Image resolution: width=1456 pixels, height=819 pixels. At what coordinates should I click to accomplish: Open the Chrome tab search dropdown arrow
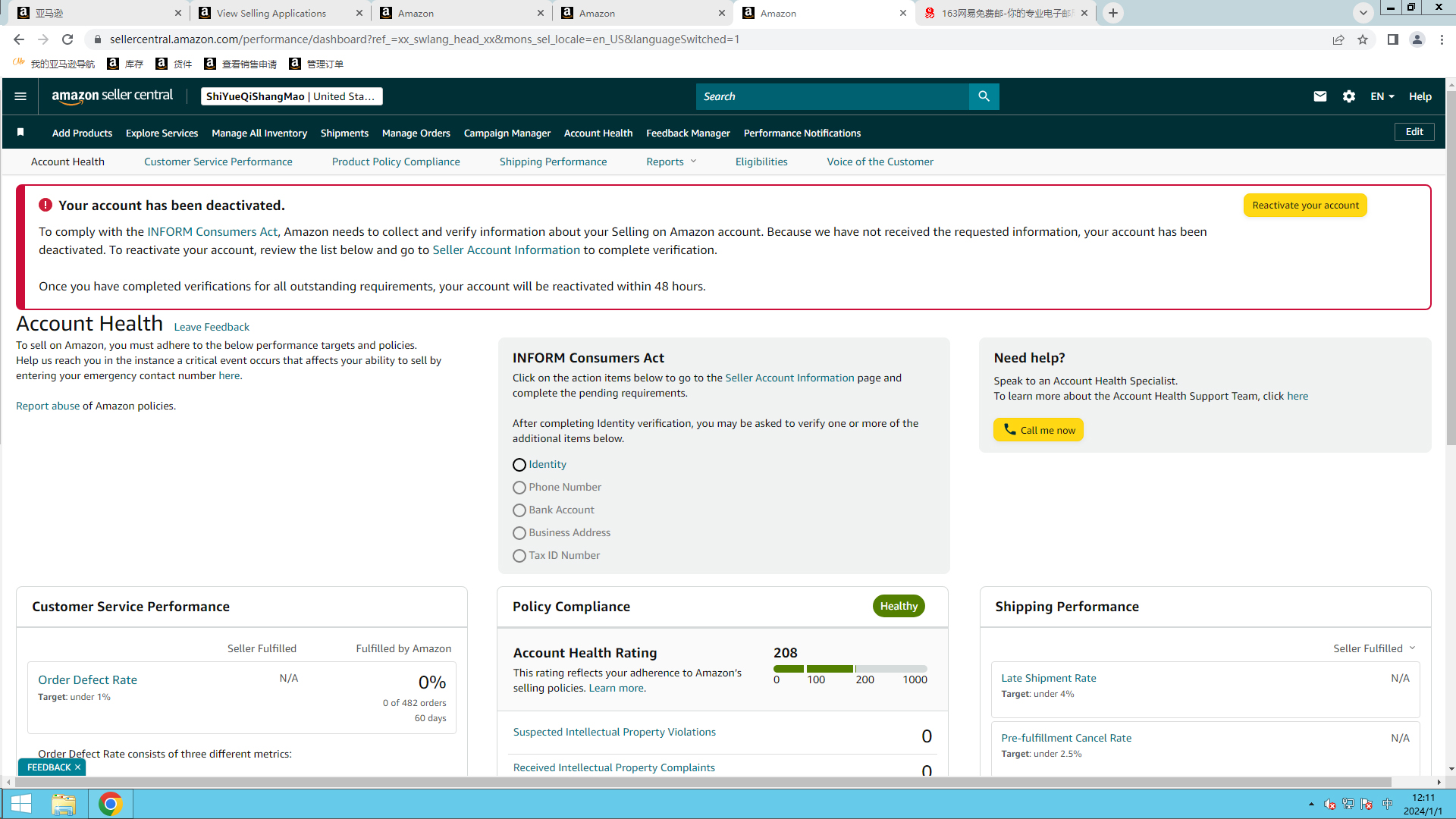[x=1363, y=13]
